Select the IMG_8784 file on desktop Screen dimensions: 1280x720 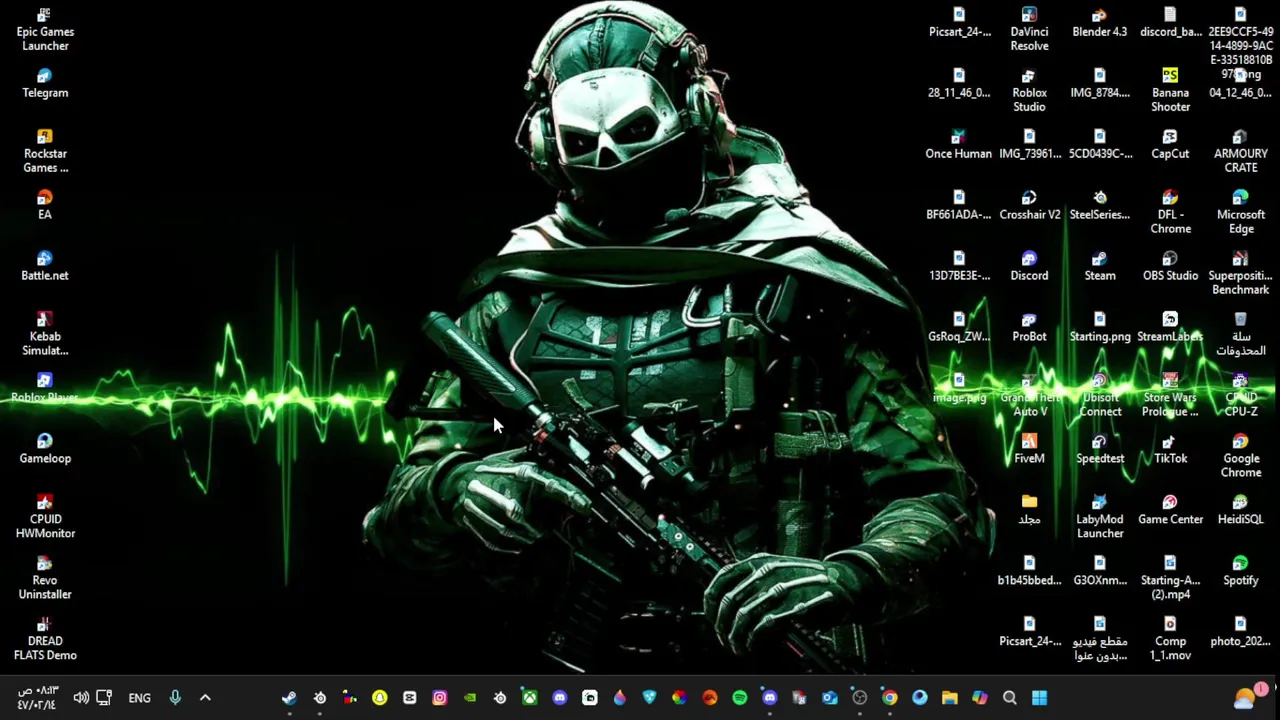pos(1100,84)
